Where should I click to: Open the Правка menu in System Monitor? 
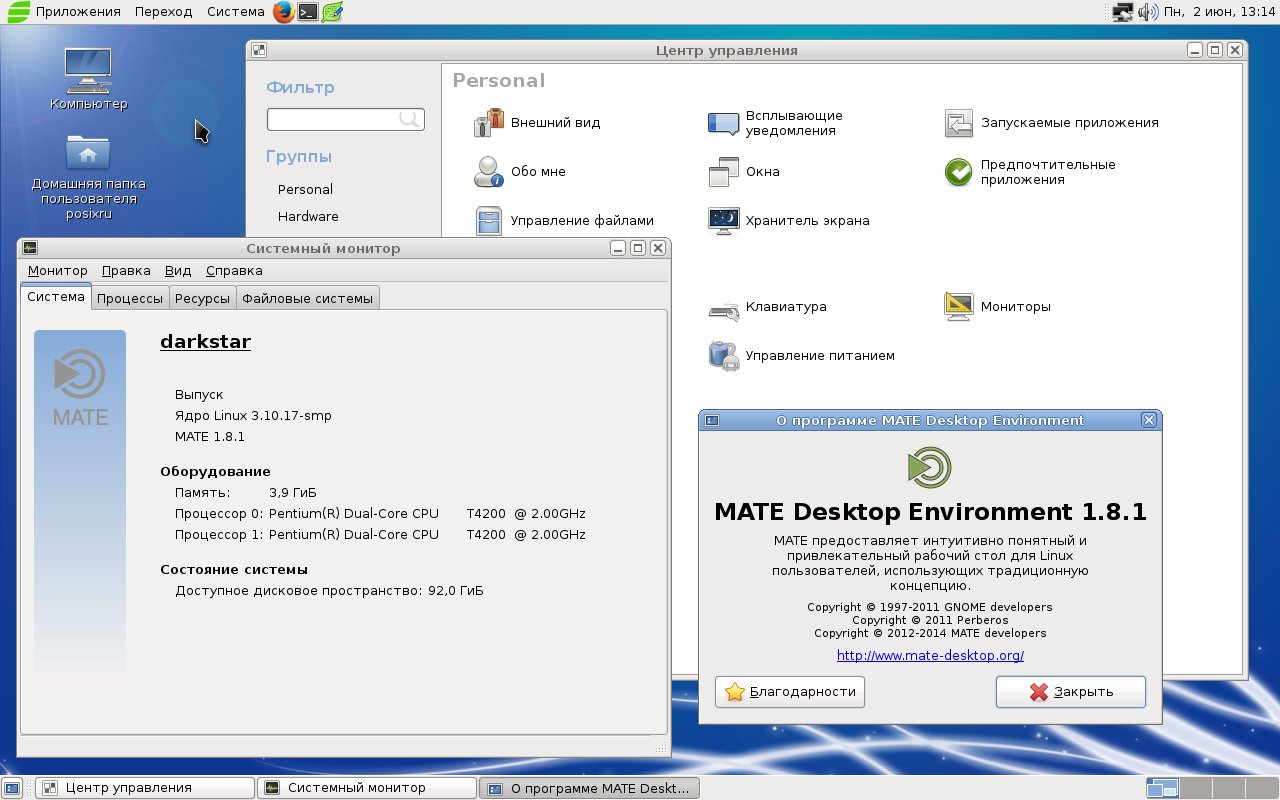(126, 271)
